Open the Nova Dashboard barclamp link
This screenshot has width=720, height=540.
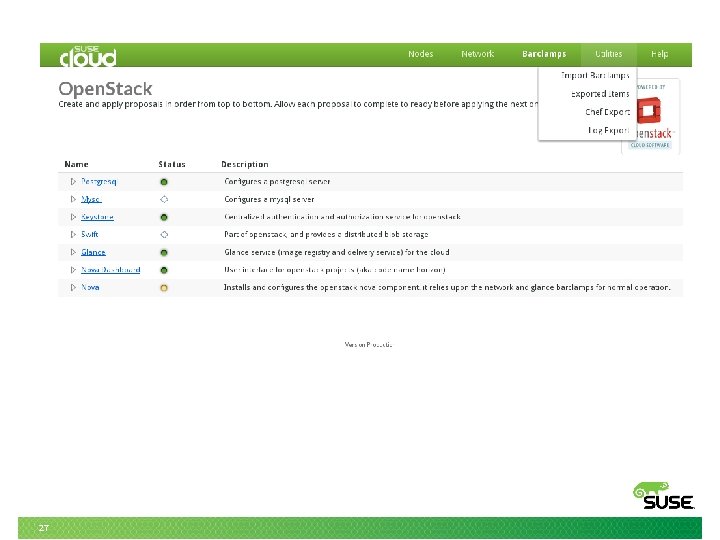(111, 270)
